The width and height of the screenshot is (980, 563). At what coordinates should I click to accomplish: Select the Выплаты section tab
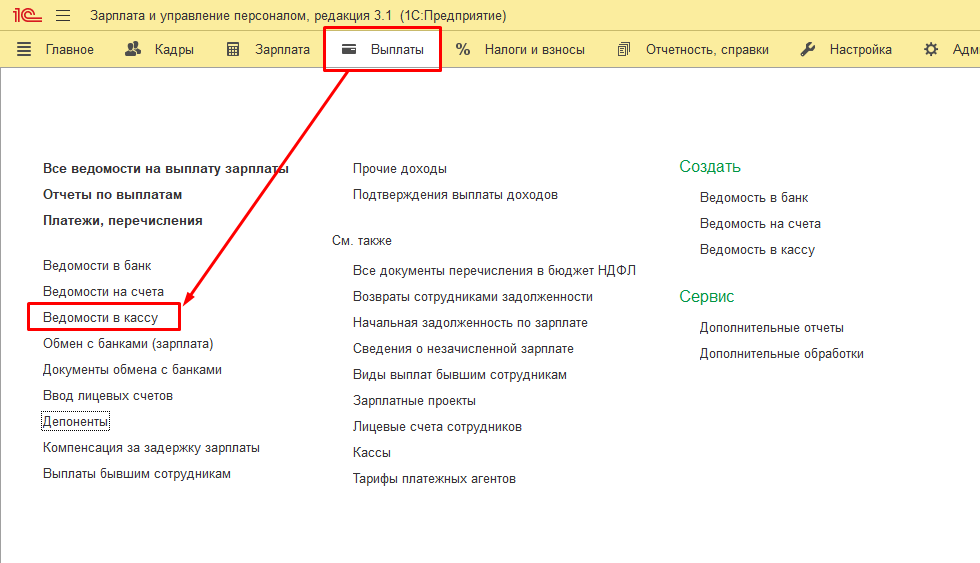click(382, 49)
